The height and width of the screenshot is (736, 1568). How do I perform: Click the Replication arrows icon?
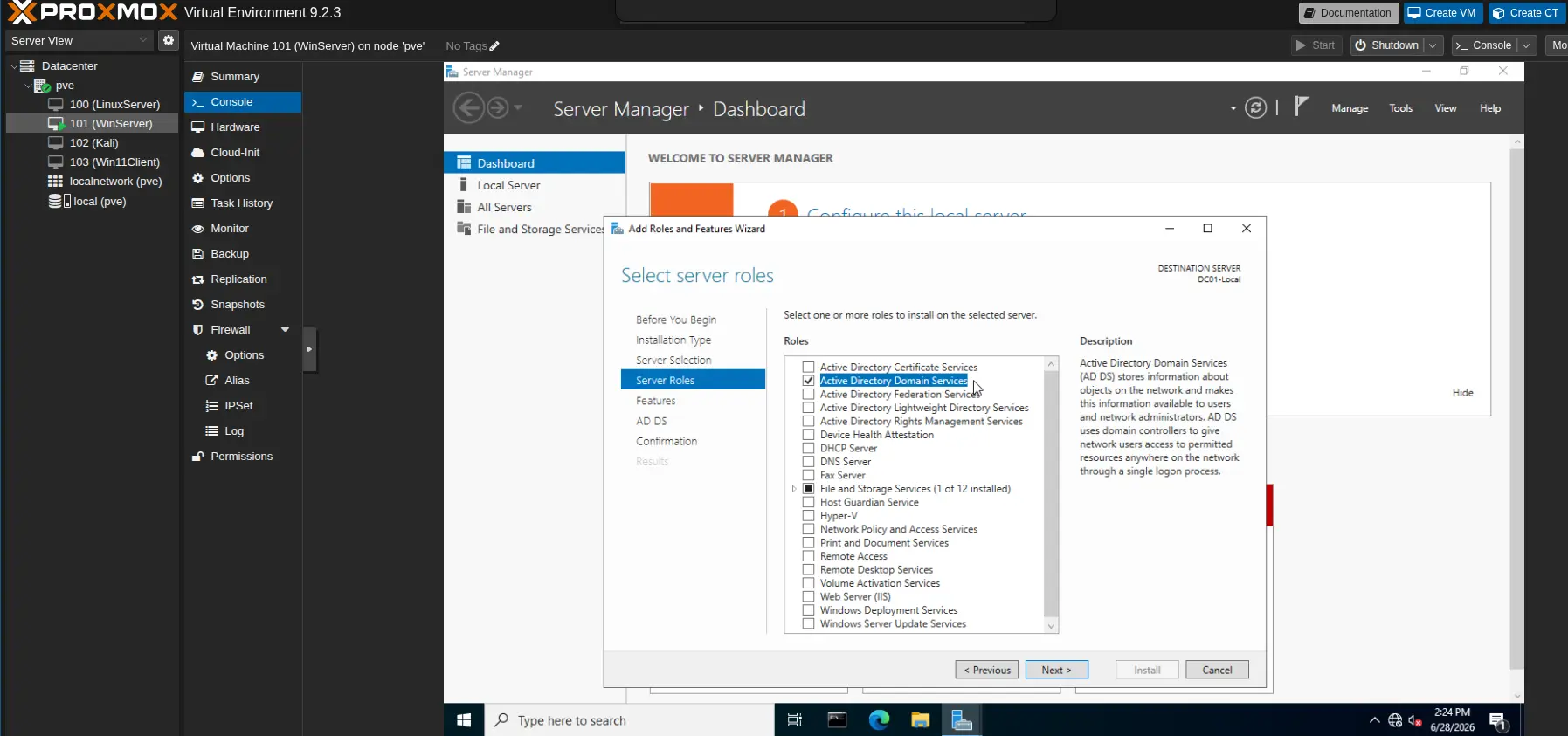click(198, 279)
